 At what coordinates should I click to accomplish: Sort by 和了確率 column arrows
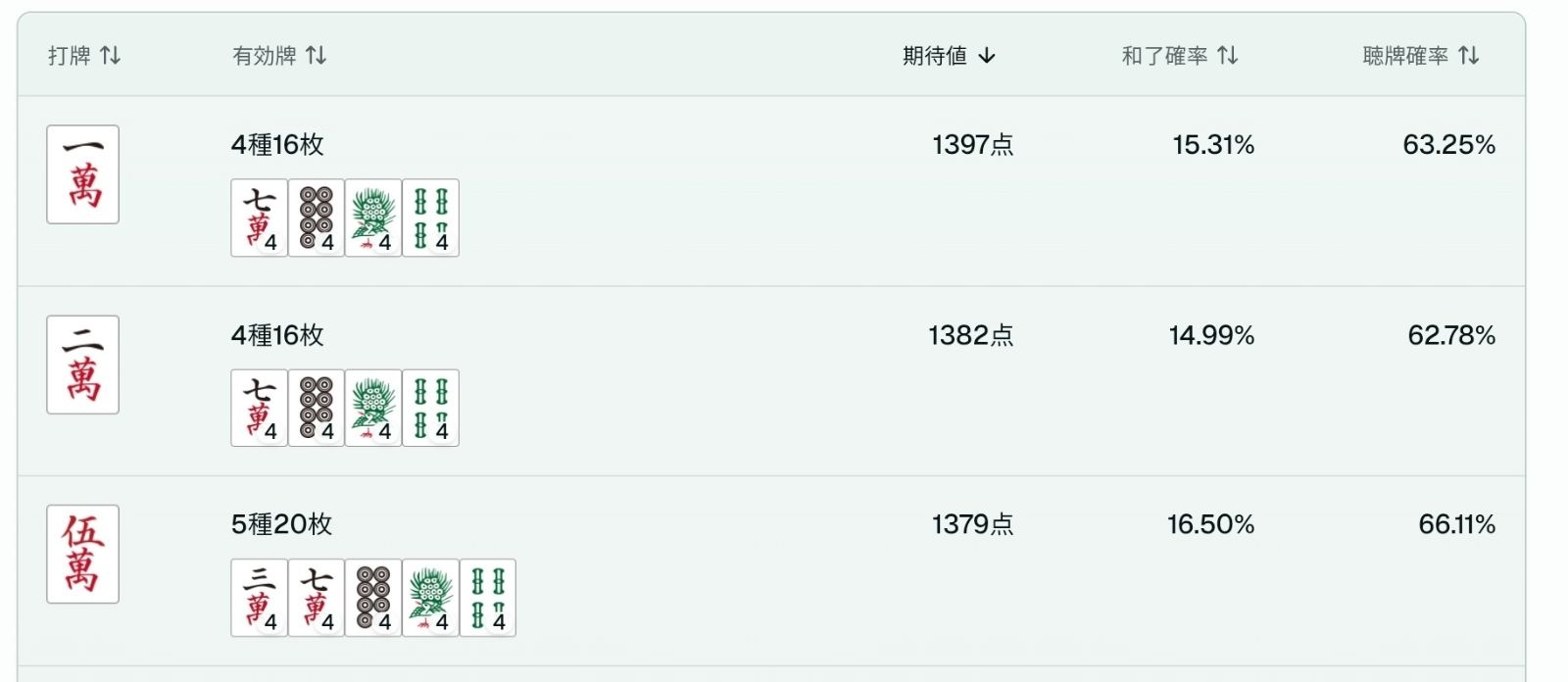[1228, 56]
